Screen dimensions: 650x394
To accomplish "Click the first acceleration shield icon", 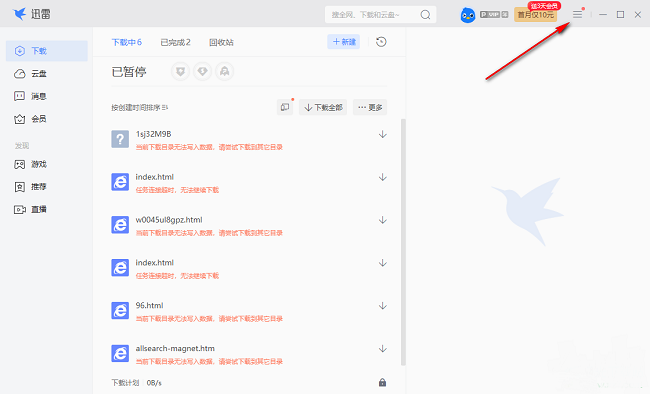I will tap(180, 72).
